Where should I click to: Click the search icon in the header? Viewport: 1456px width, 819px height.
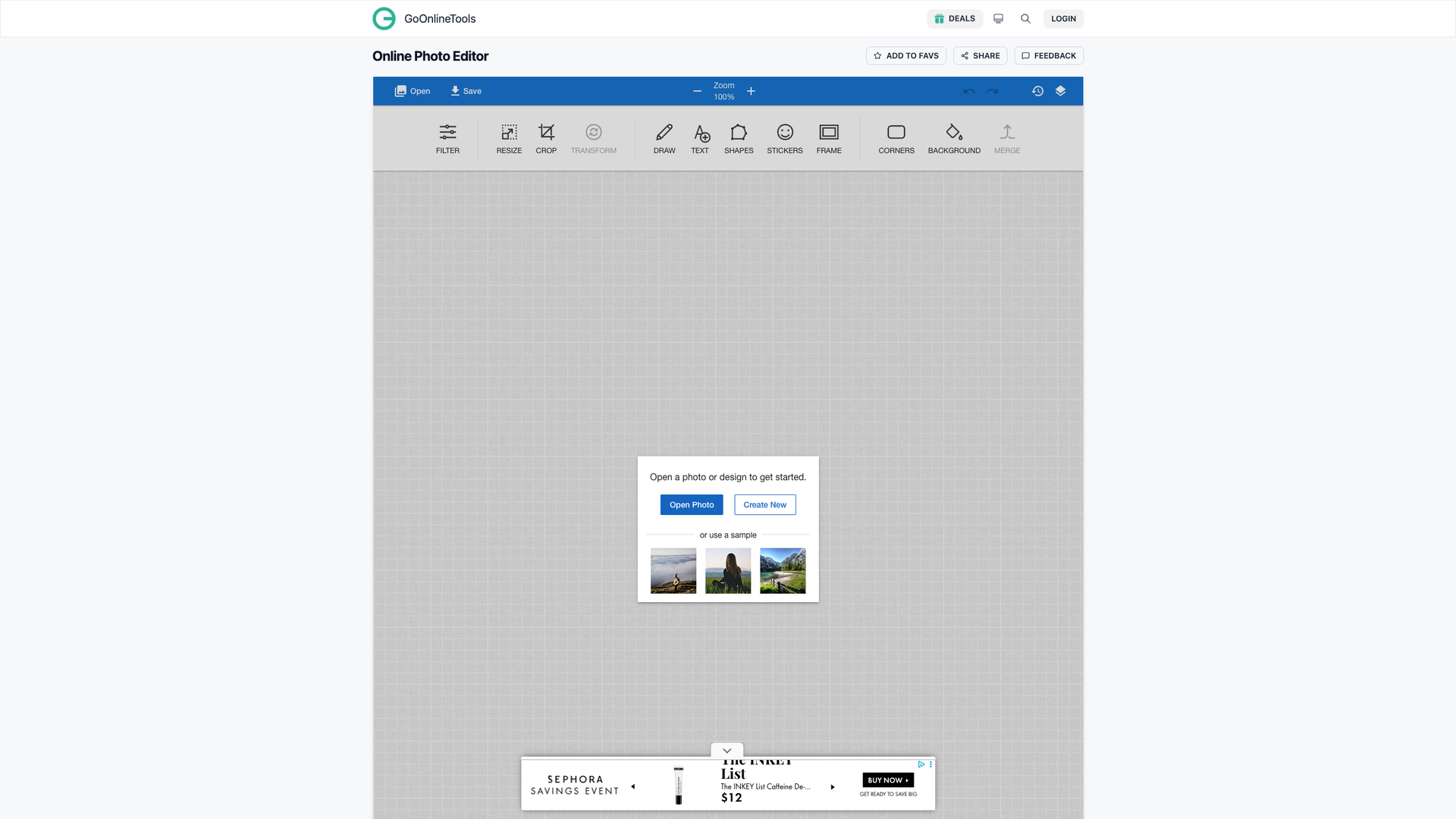[1025, 18]
